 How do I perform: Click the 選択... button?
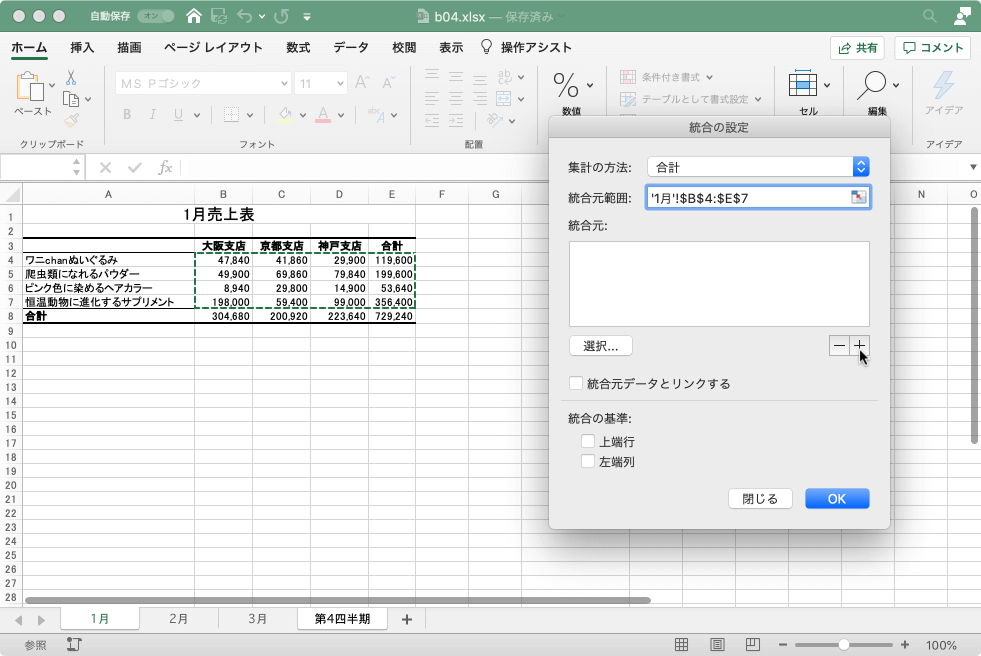tap(601, 346)
